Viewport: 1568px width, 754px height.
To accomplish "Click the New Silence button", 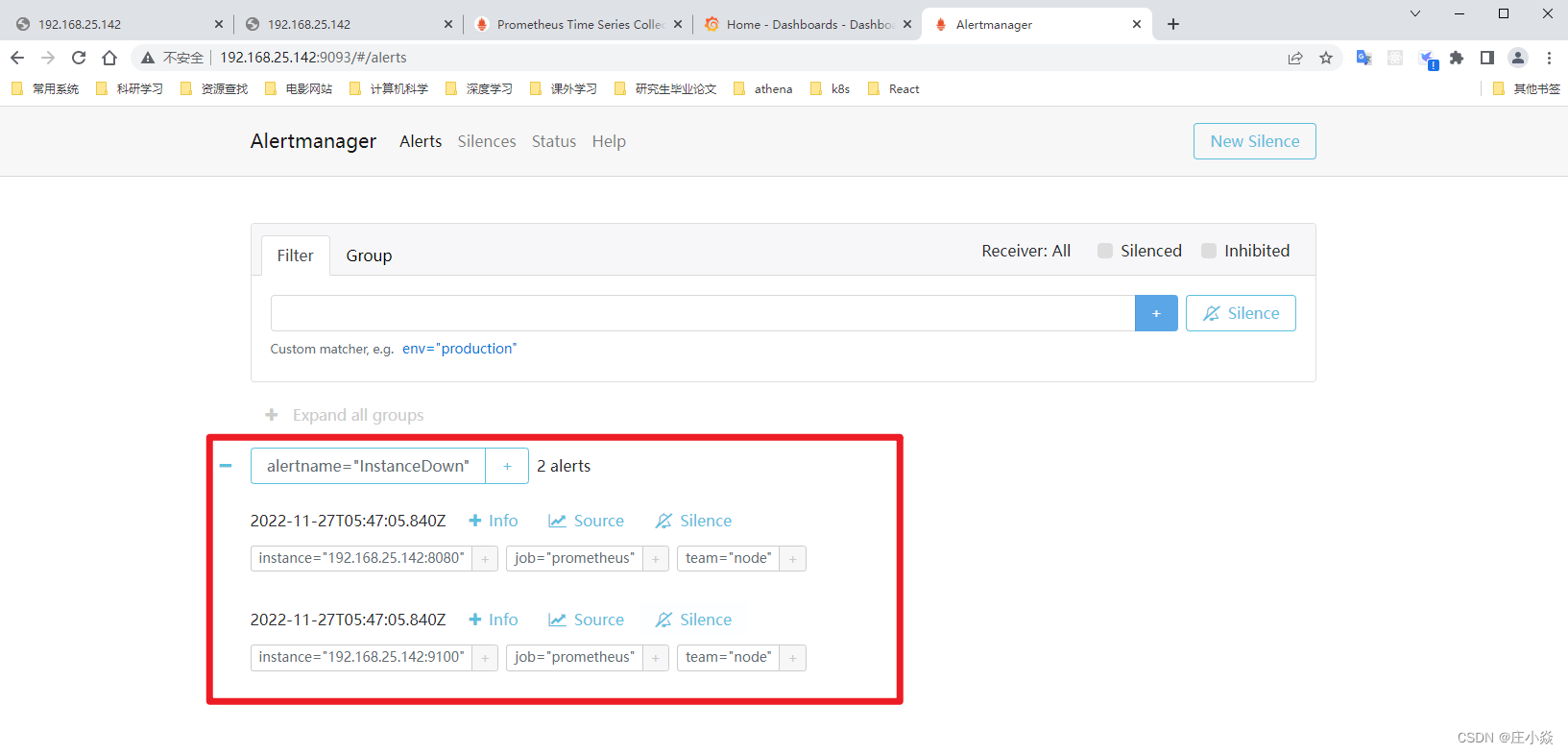I will 1255,141.
